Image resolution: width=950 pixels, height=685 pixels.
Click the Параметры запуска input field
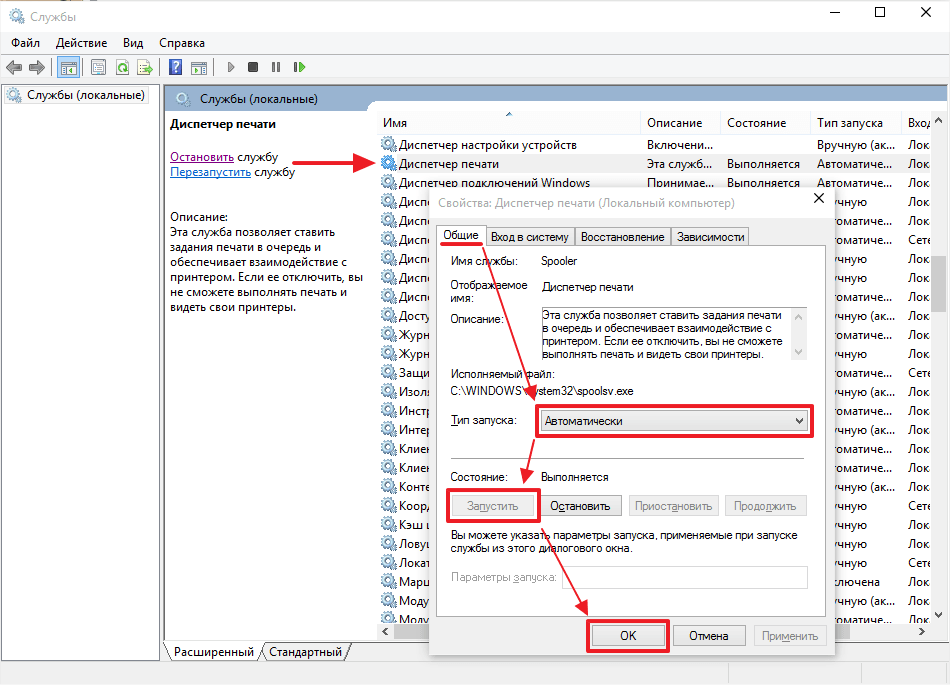pos(685,577)
